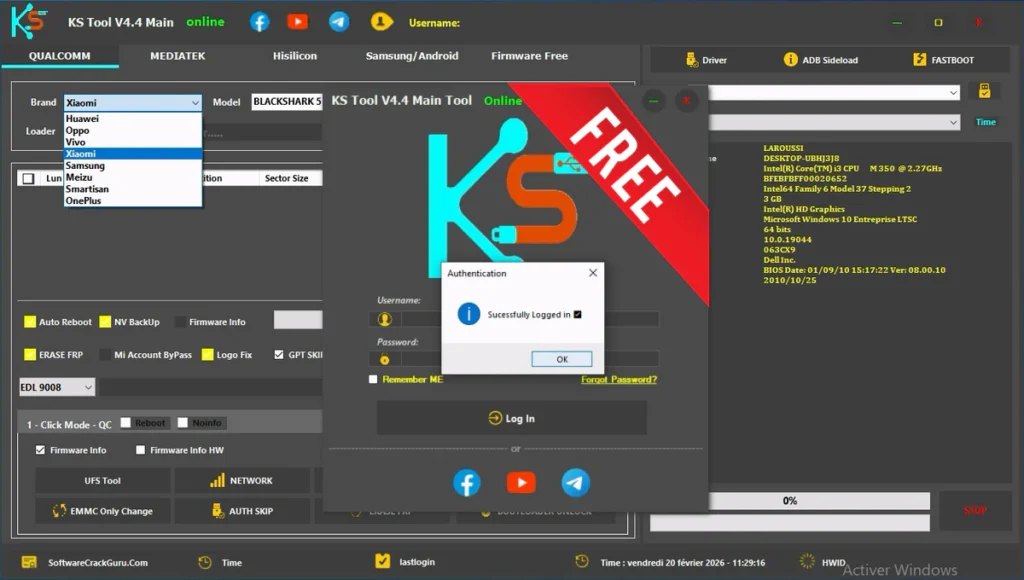Image resolution: width=1024 pixels, height=580 pixels.
Task: Enable the ERASE FRP checkbox
Action: 30,355
